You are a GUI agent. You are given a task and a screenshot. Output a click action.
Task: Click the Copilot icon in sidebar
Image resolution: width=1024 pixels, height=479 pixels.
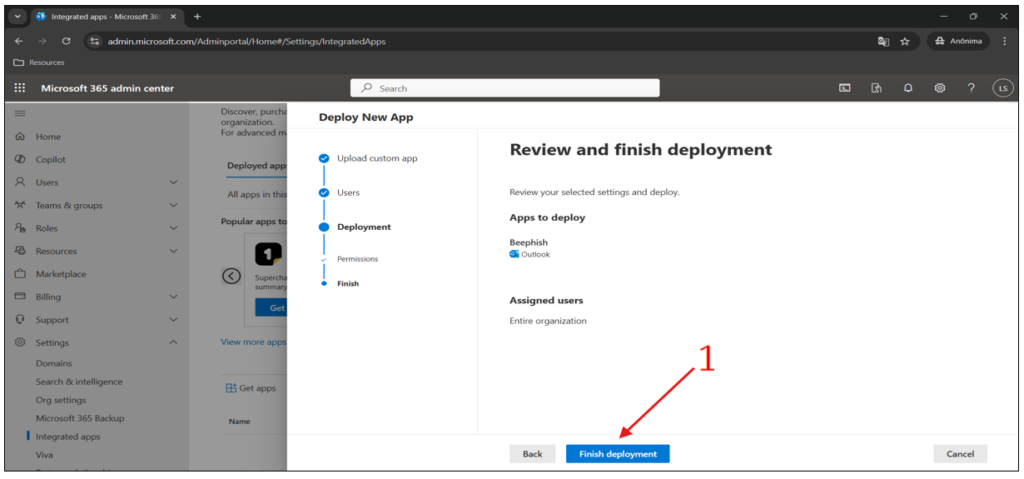[x=20, y=159]
